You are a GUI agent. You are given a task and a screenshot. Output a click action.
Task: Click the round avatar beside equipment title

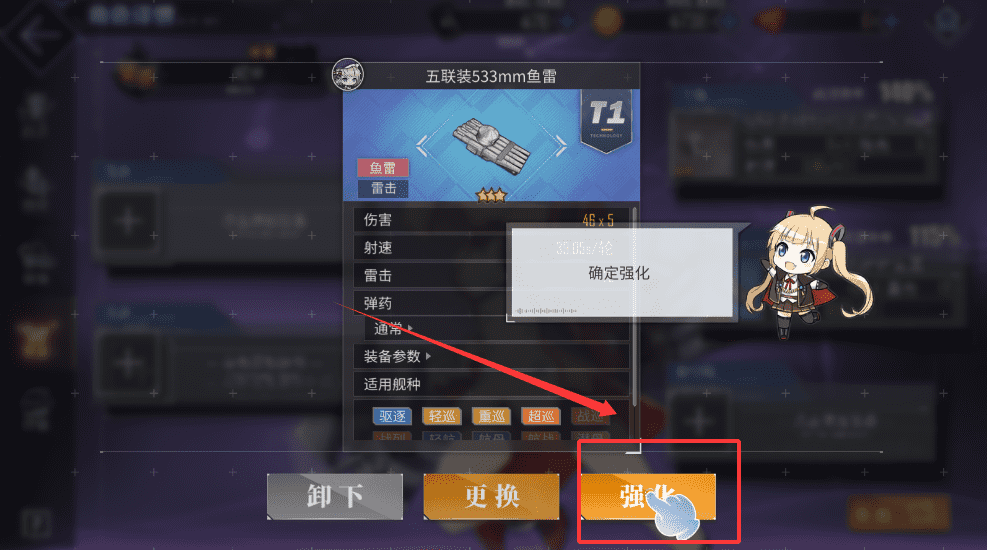(347, 74)
